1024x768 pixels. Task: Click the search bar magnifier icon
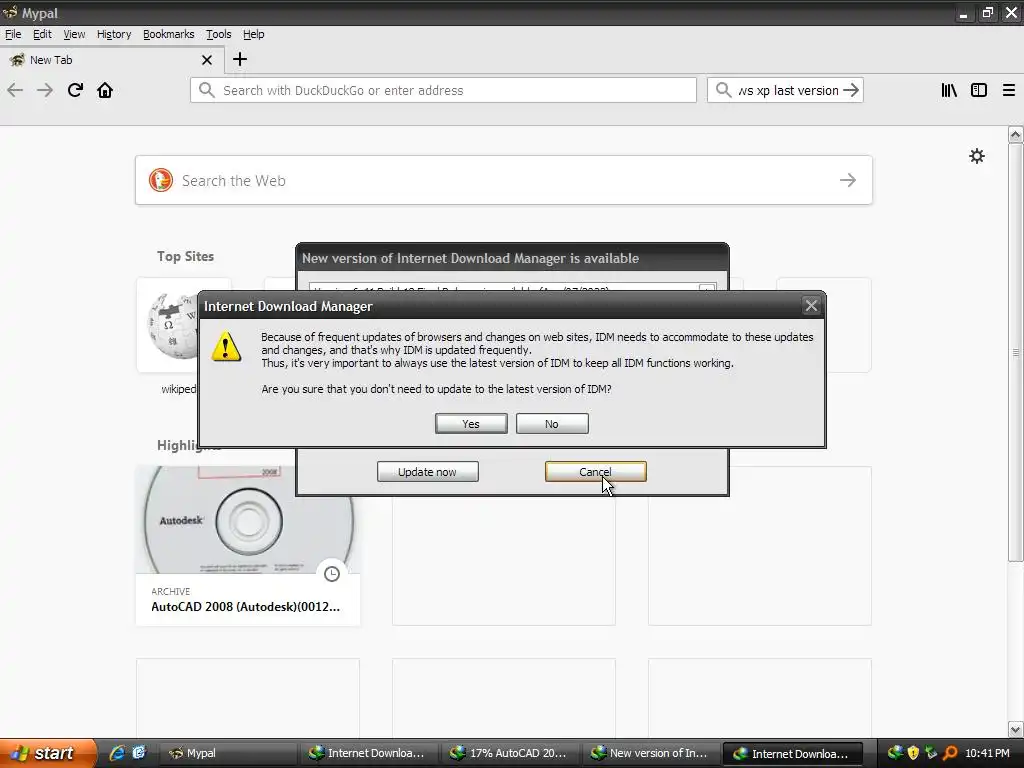click(723, 90)
